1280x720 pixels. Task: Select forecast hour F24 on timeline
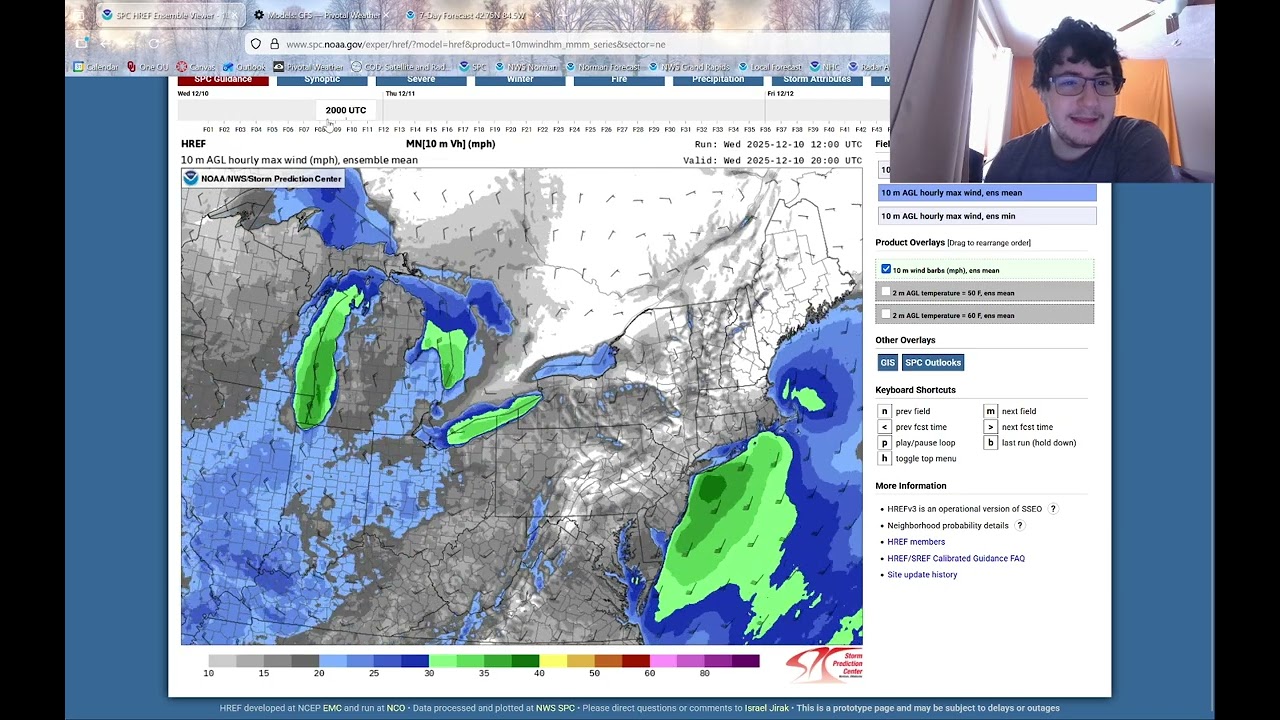pos(574,130)
